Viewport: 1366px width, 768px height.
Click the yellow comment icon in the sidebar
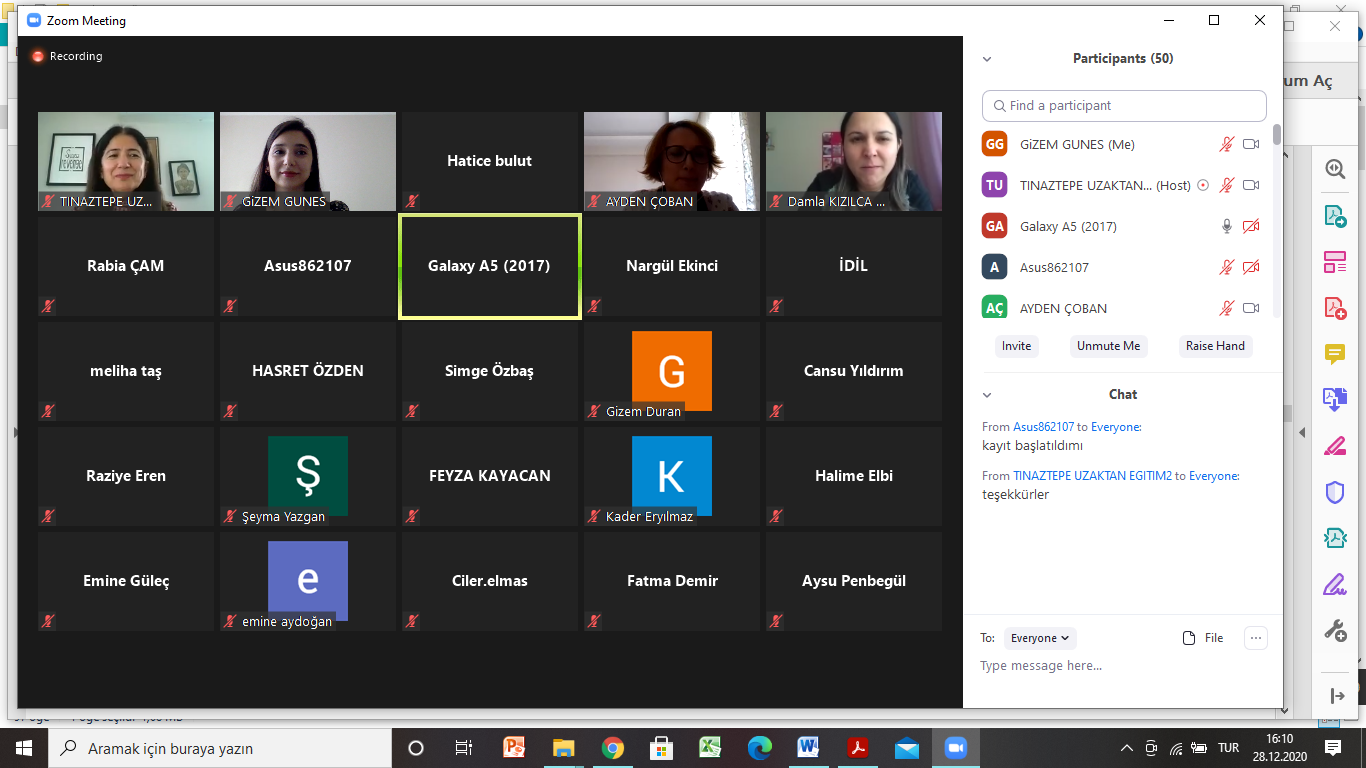1335,353
